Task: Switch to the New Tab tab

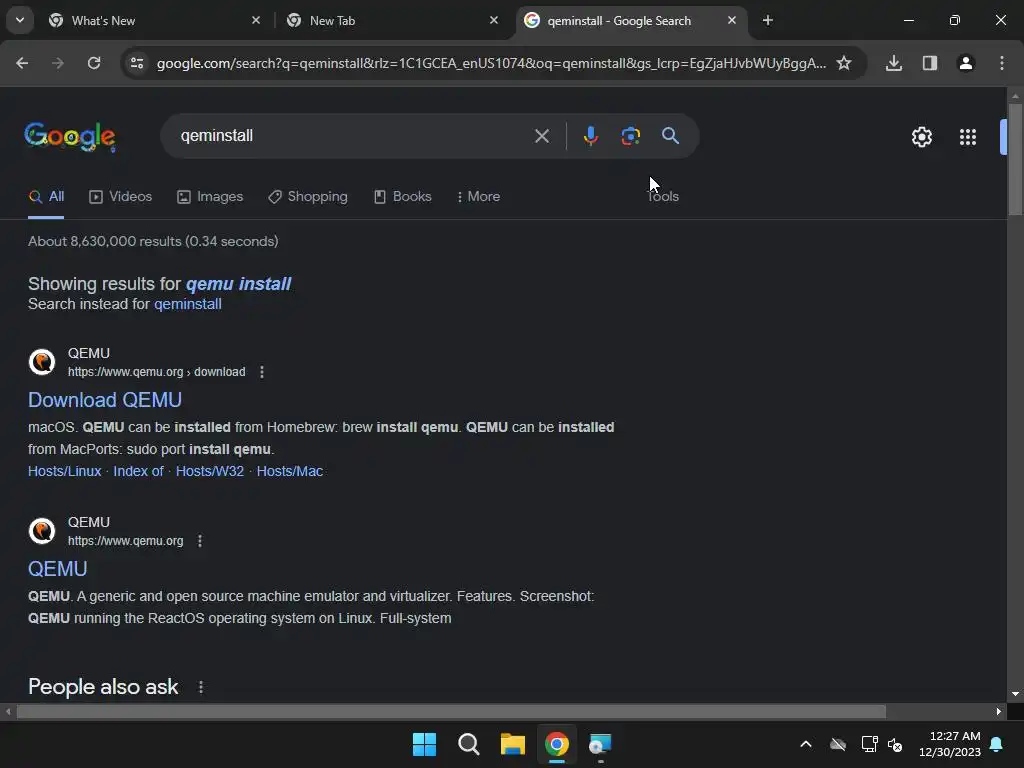Action: pos(394,21)
